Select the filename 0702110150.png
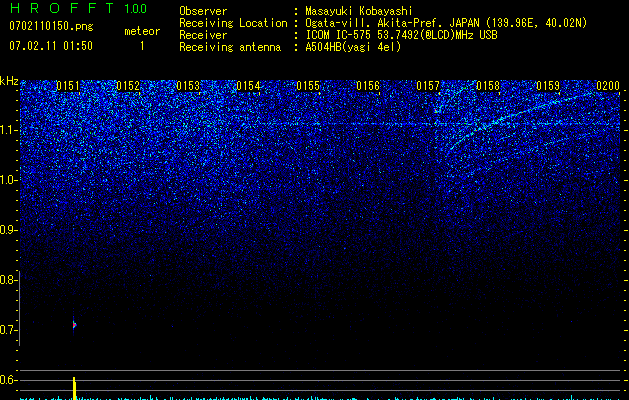Image resolution: width=629 pixels, height=400 pixels. [51, 26]
